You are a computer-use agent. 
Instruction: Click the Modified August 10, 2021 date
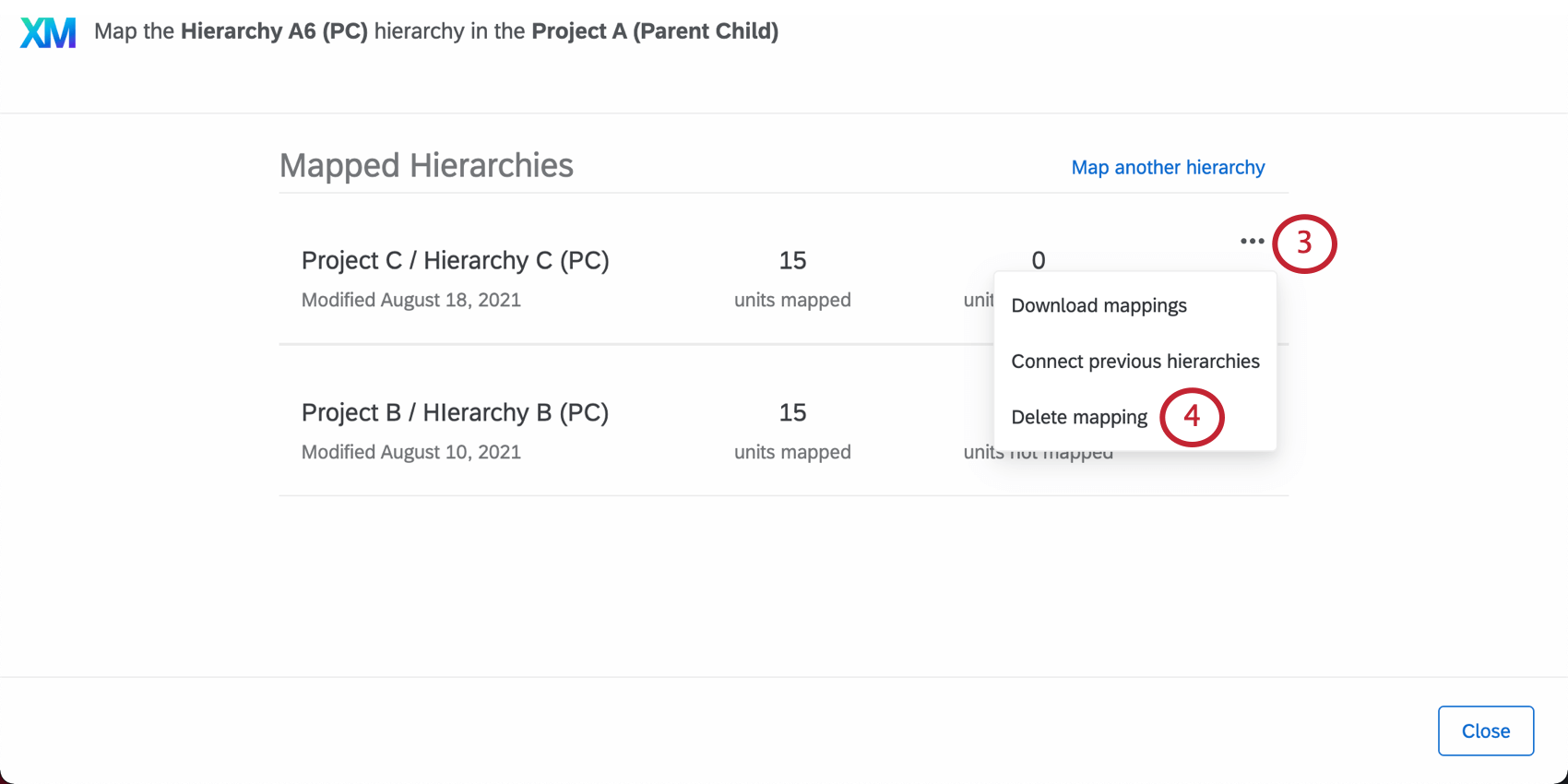[x=411, y=453]
